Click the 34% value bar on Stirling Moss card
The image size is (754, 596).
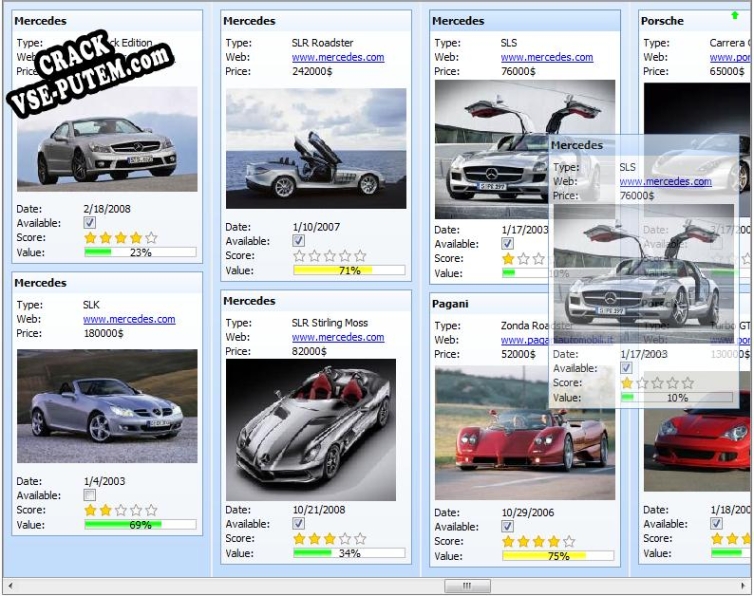point(350,553)
